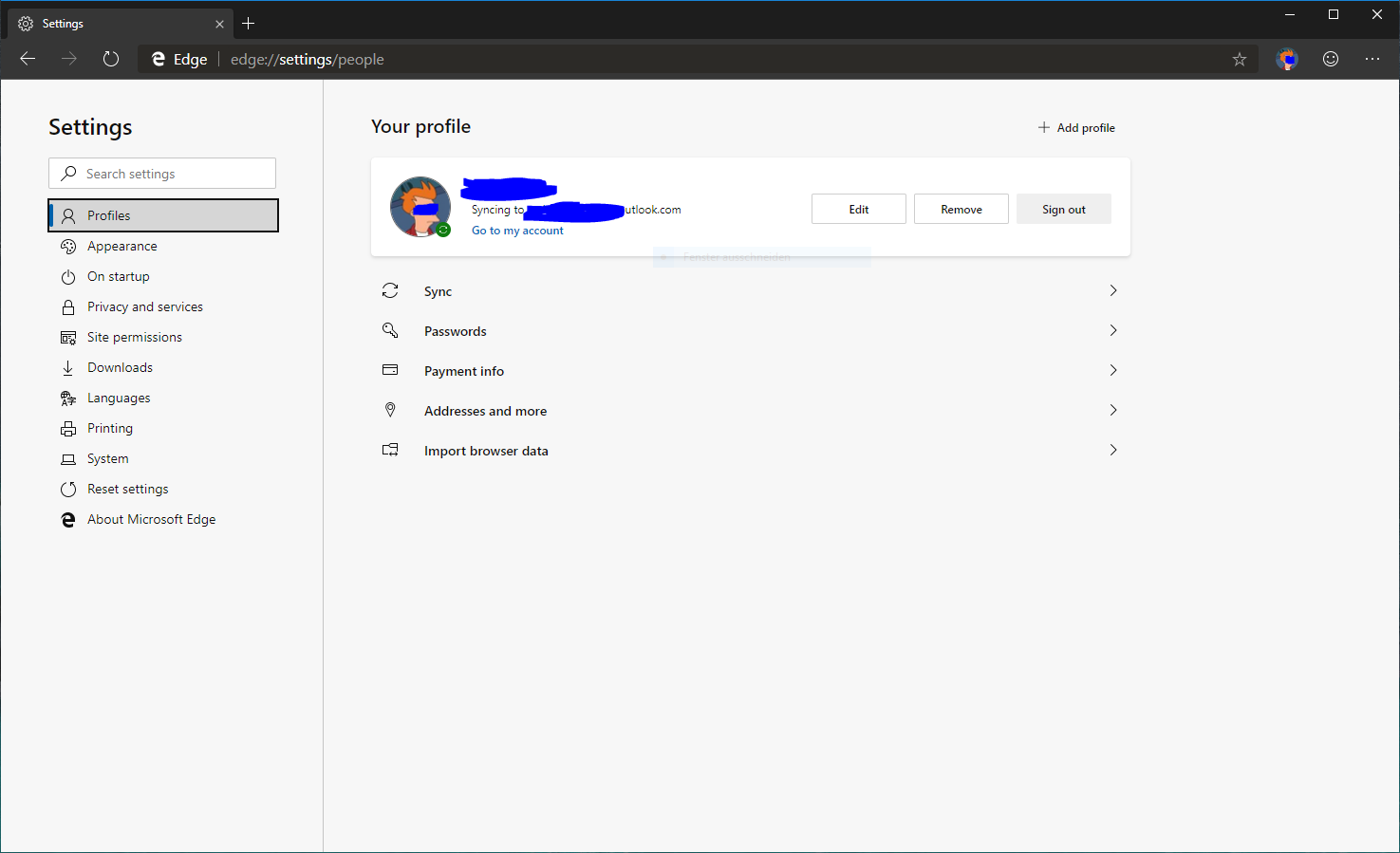Open Appearance settings in sidebar

pos(122,246)
